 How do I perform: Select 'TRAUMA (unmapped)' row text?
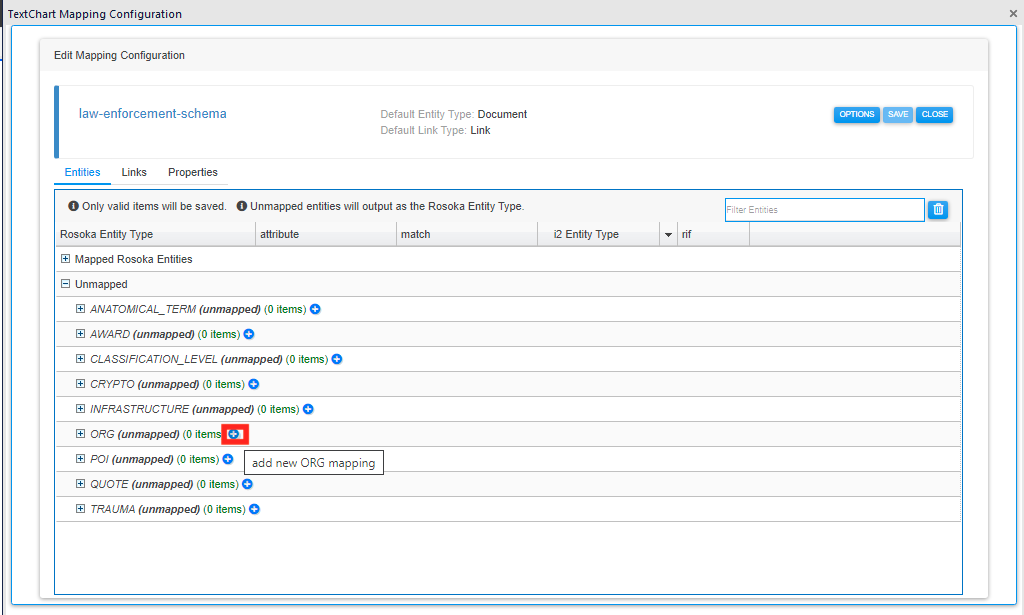coord(145,509)
